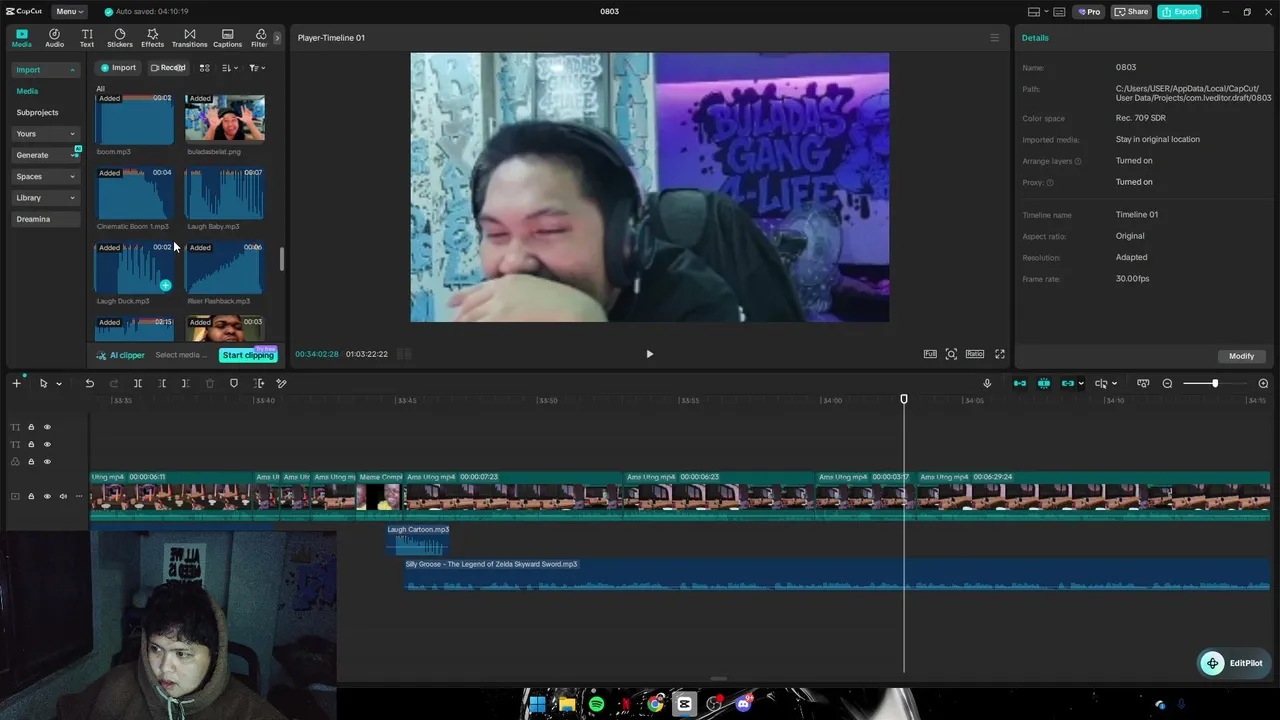Delete left of the playhead
Viewport: 1280px width, 720px height.
point(161,383)
